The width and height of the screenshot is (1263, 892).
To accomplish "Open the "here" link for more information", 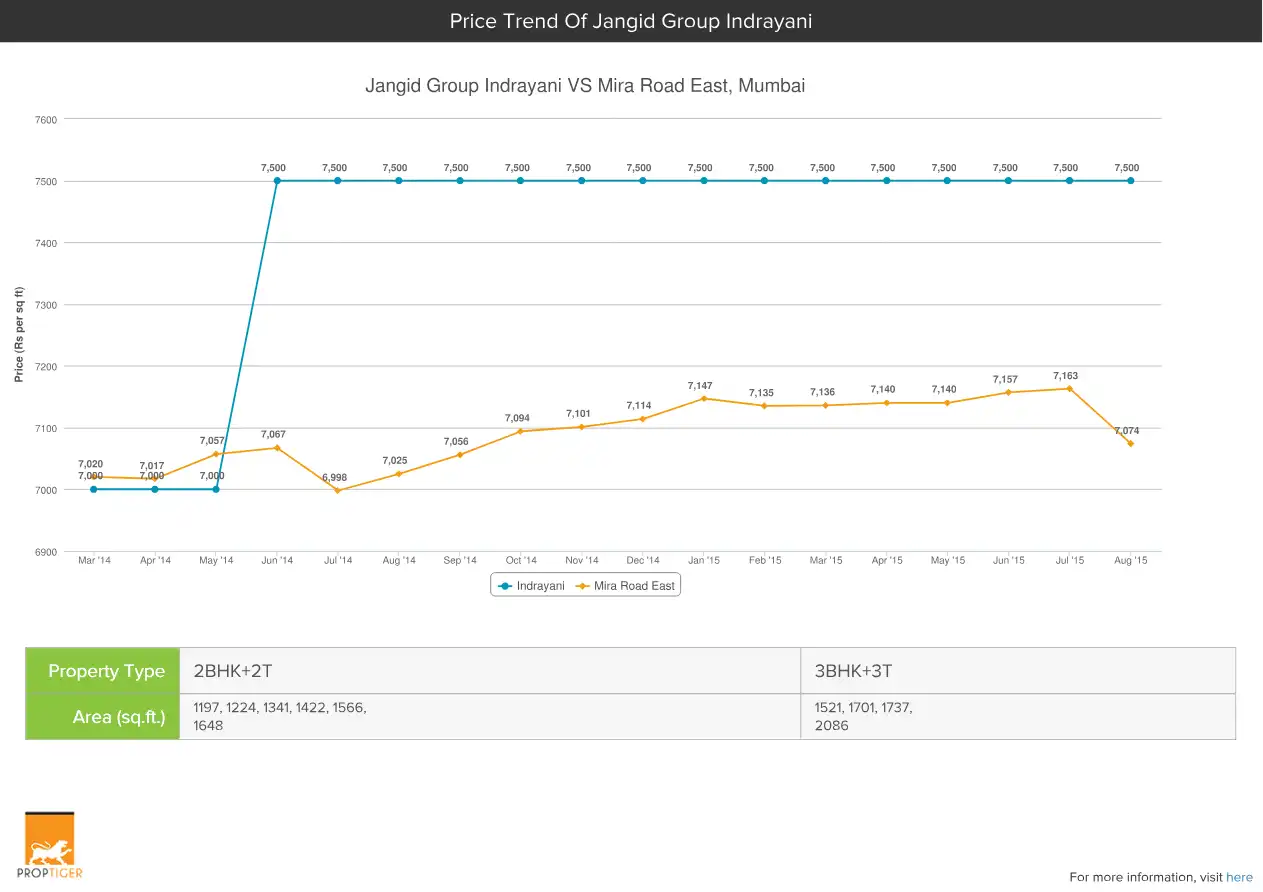I will (x=1239, y=877).
